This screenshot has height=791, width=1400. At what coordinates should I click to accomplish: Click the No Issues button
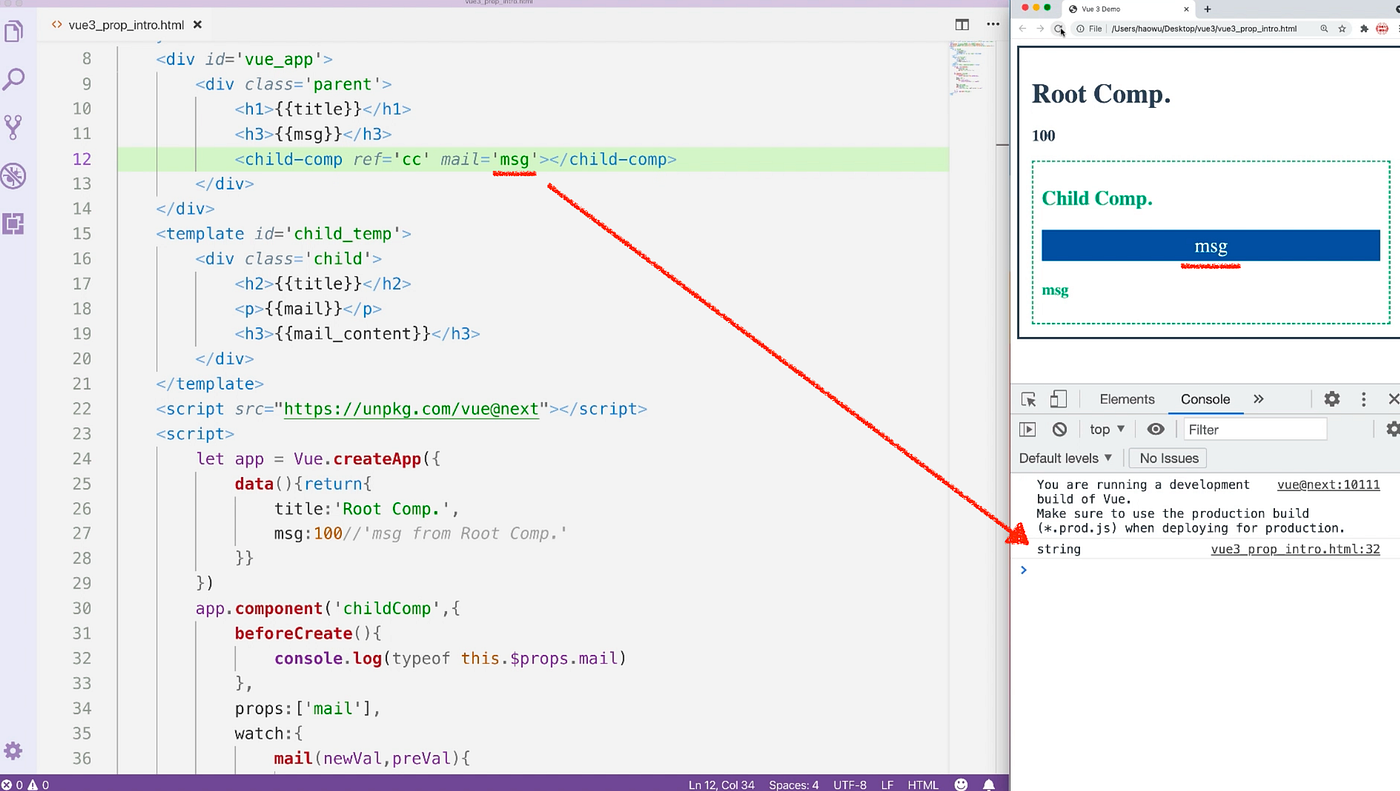(1168, 458)
